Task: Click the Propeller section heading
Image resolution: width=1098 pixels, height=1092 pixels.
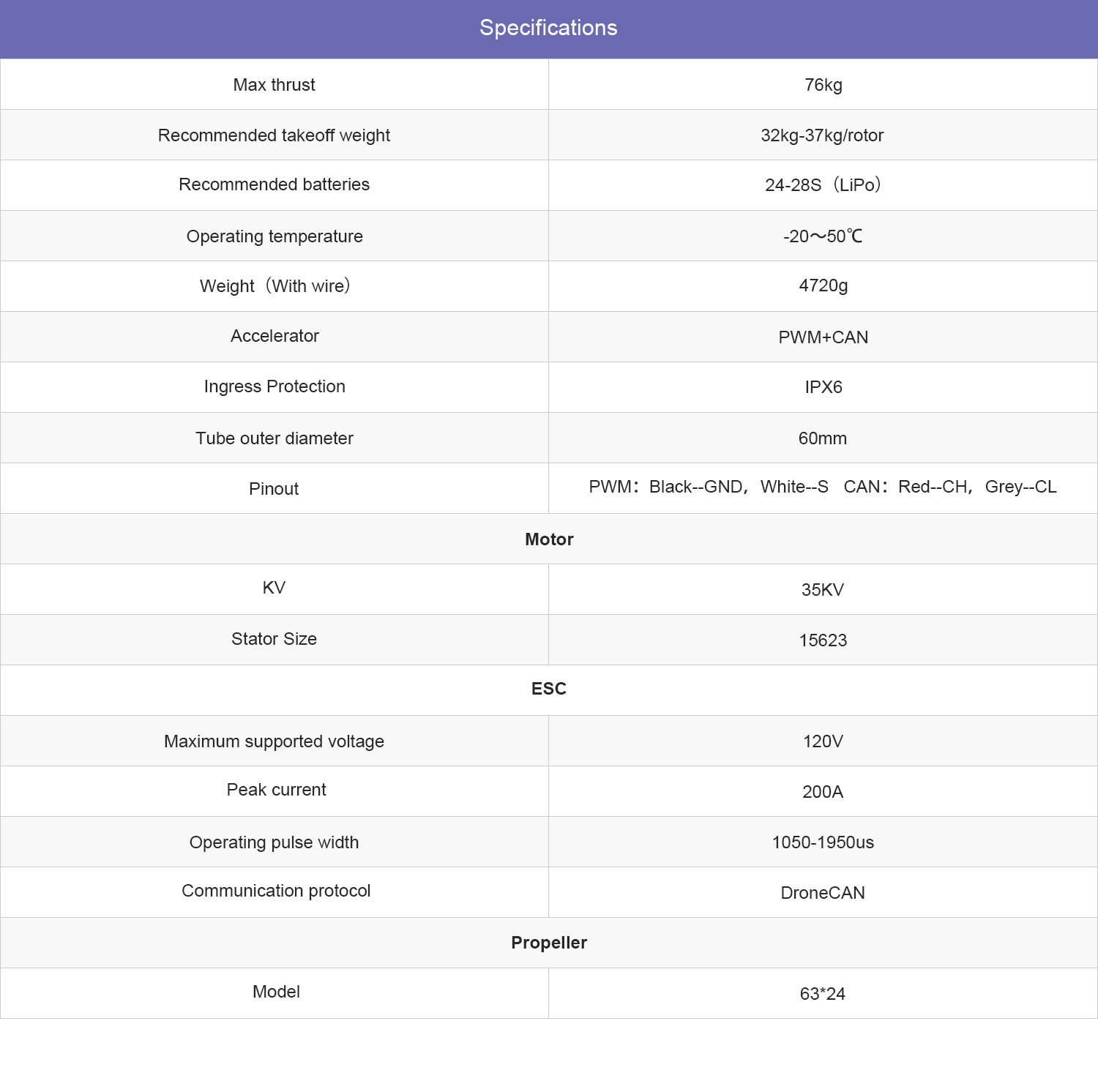Action: point(549,943)
